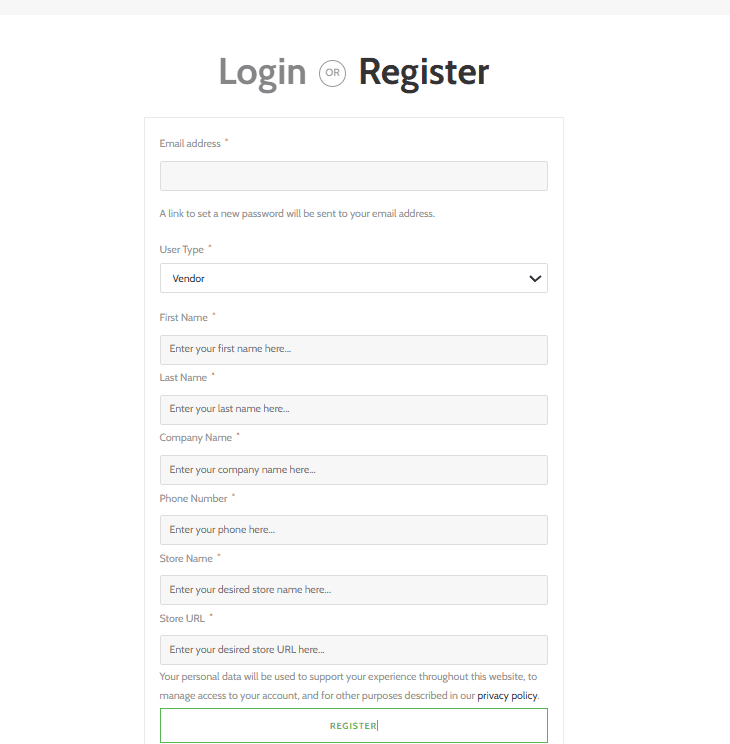
Task: Switch to the Login tab heading
Action: pos(262,72)
